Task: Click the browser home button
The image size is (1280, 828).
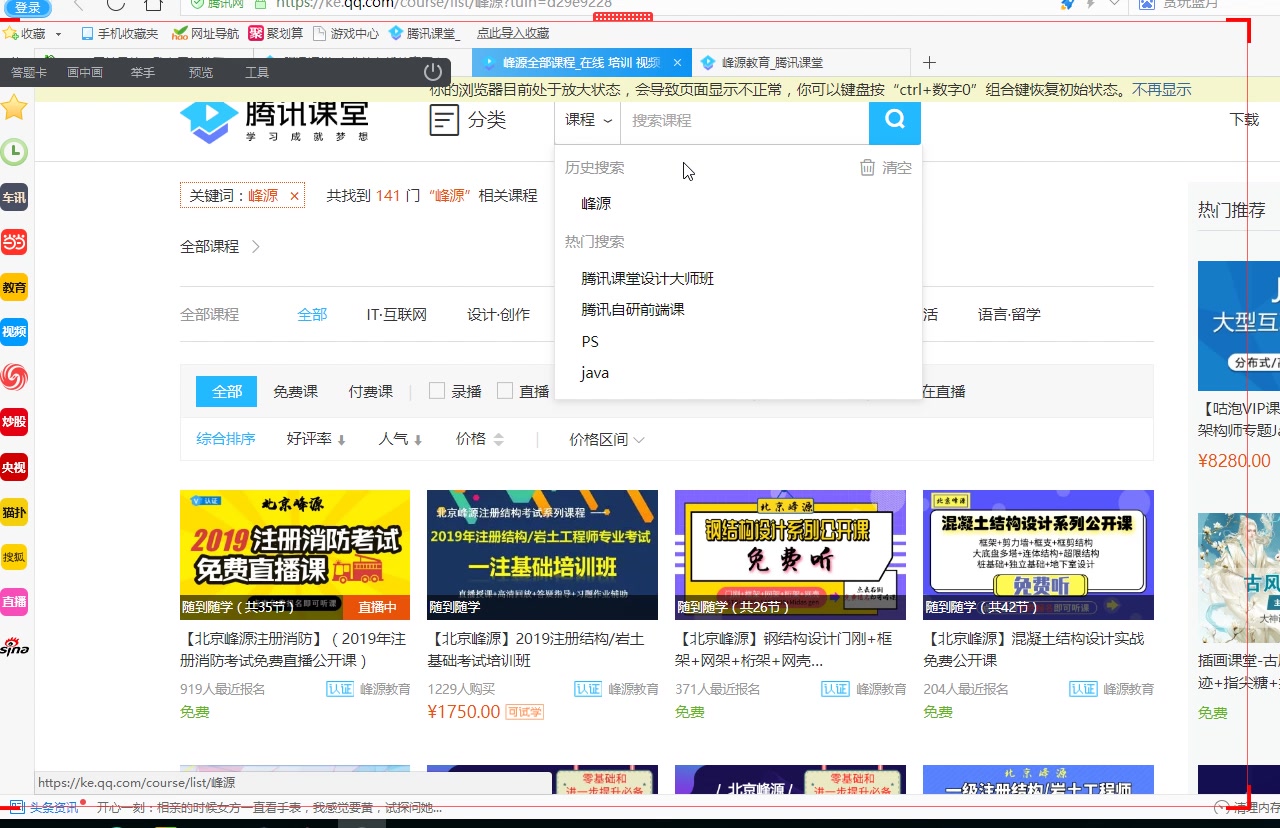Action: pos(153,4)
